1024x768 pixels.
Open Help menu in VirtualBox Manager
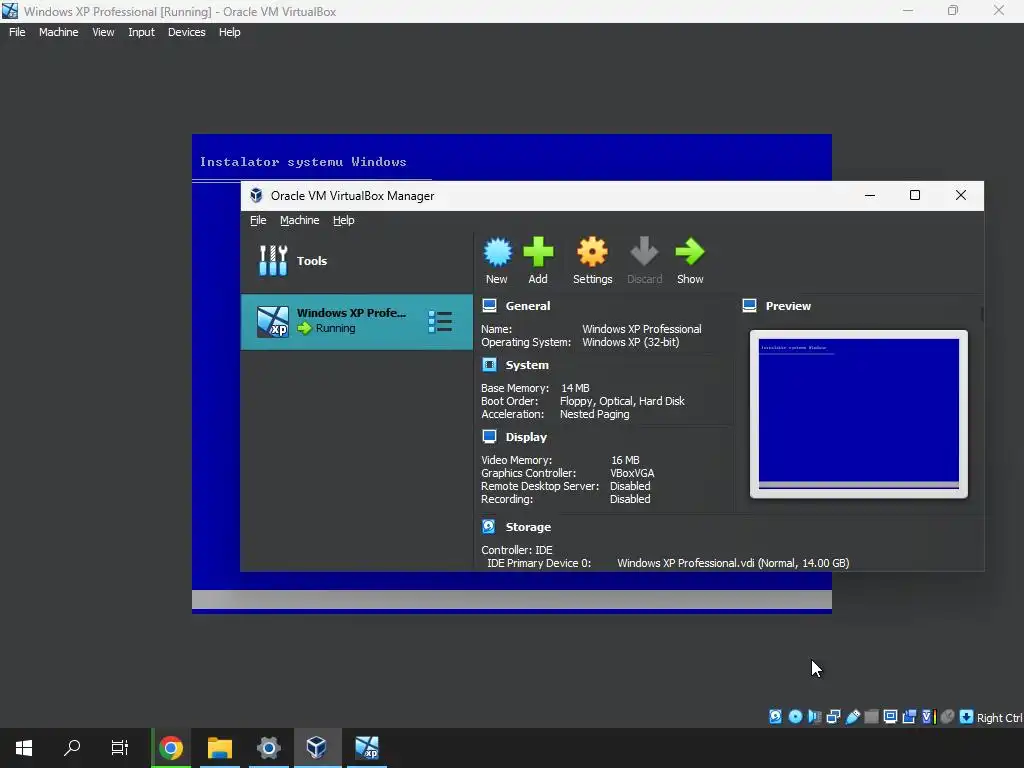344,220
